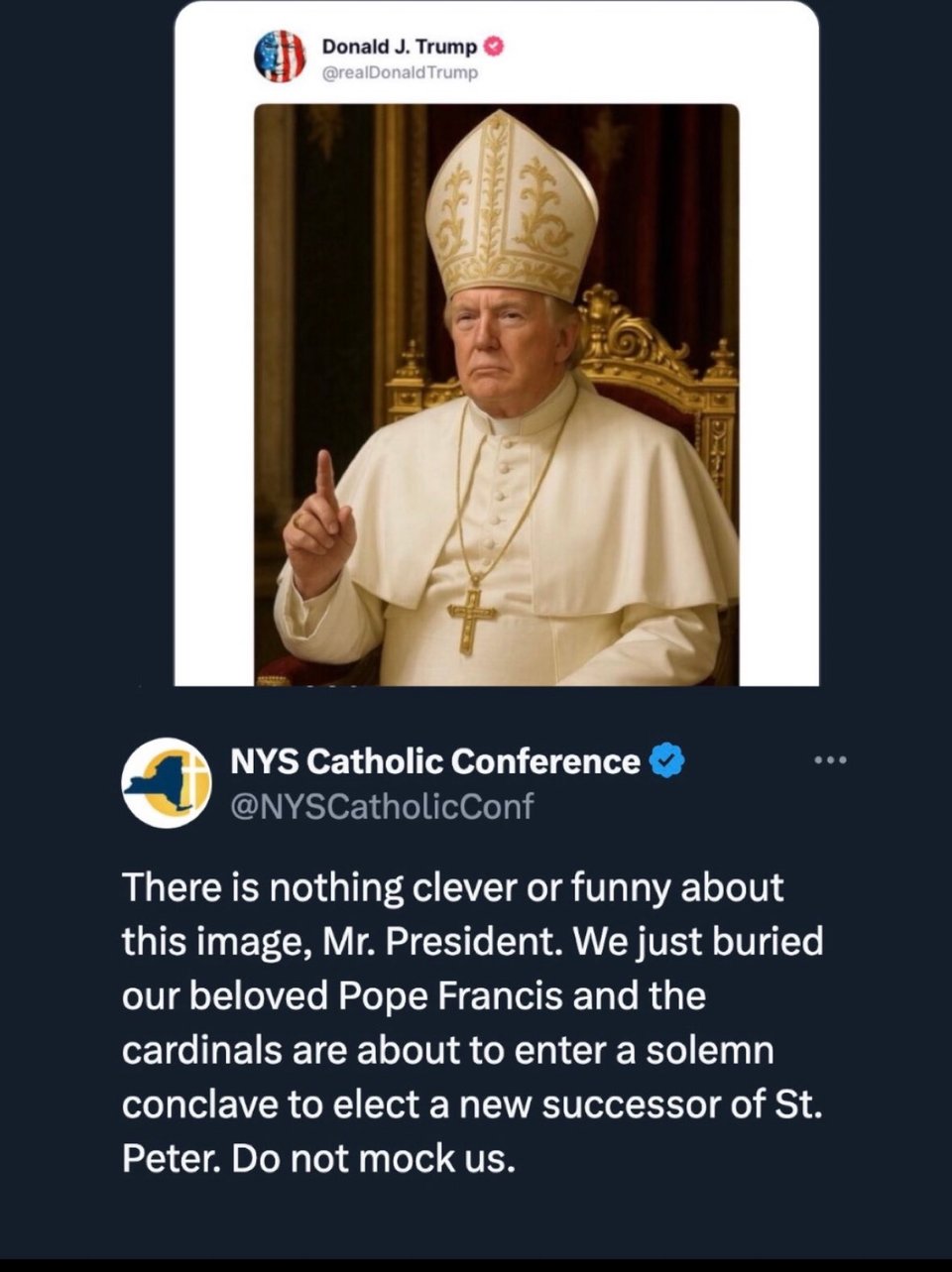Click the raised index finger in the image
Viewport: 952px width, 1272px height.
point(324,478)
